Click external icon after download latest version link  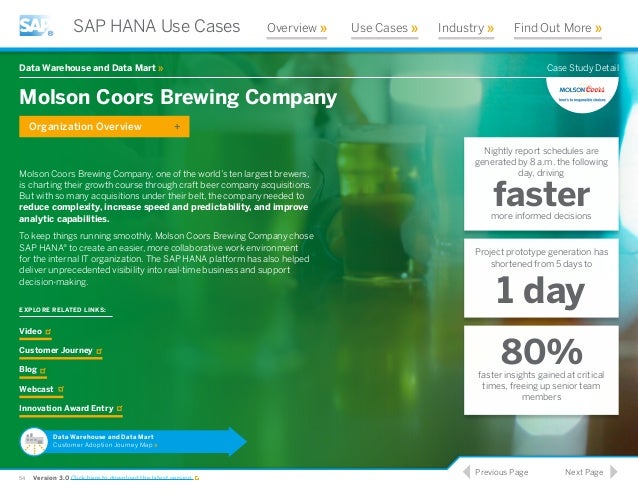[197, 478]
